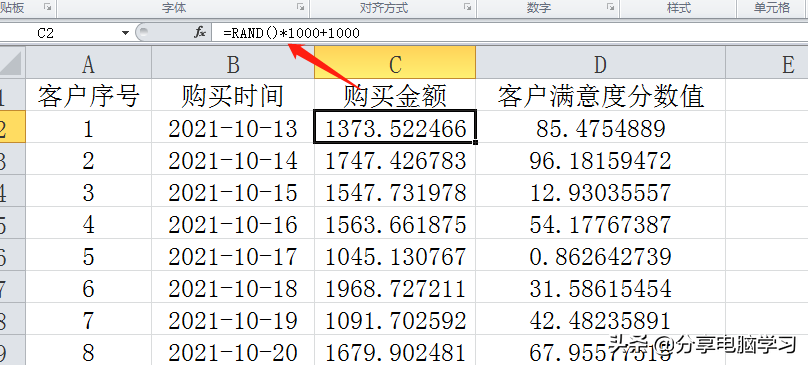Viewport: 808px width, 365px height.
Task: Select the cell 1968.727211
Action: [x=395, y=288]
